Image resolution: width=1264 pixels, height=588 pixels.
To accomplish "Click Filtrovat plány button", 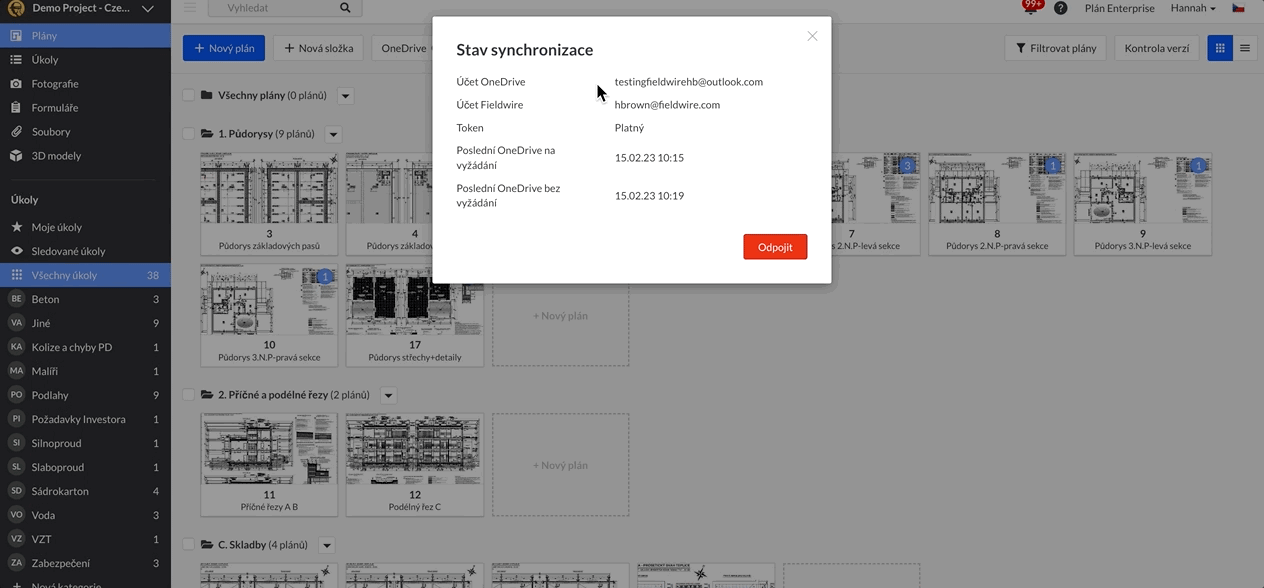I will point(1056,48).
